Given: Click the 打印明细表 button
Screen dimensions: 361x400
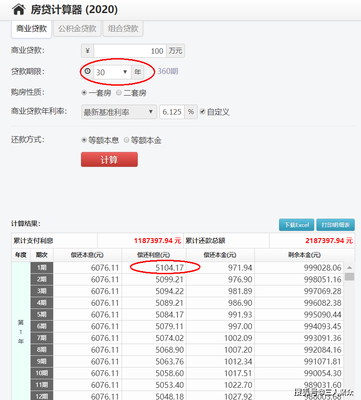Looking at the screenshot, I should [335, 225].
